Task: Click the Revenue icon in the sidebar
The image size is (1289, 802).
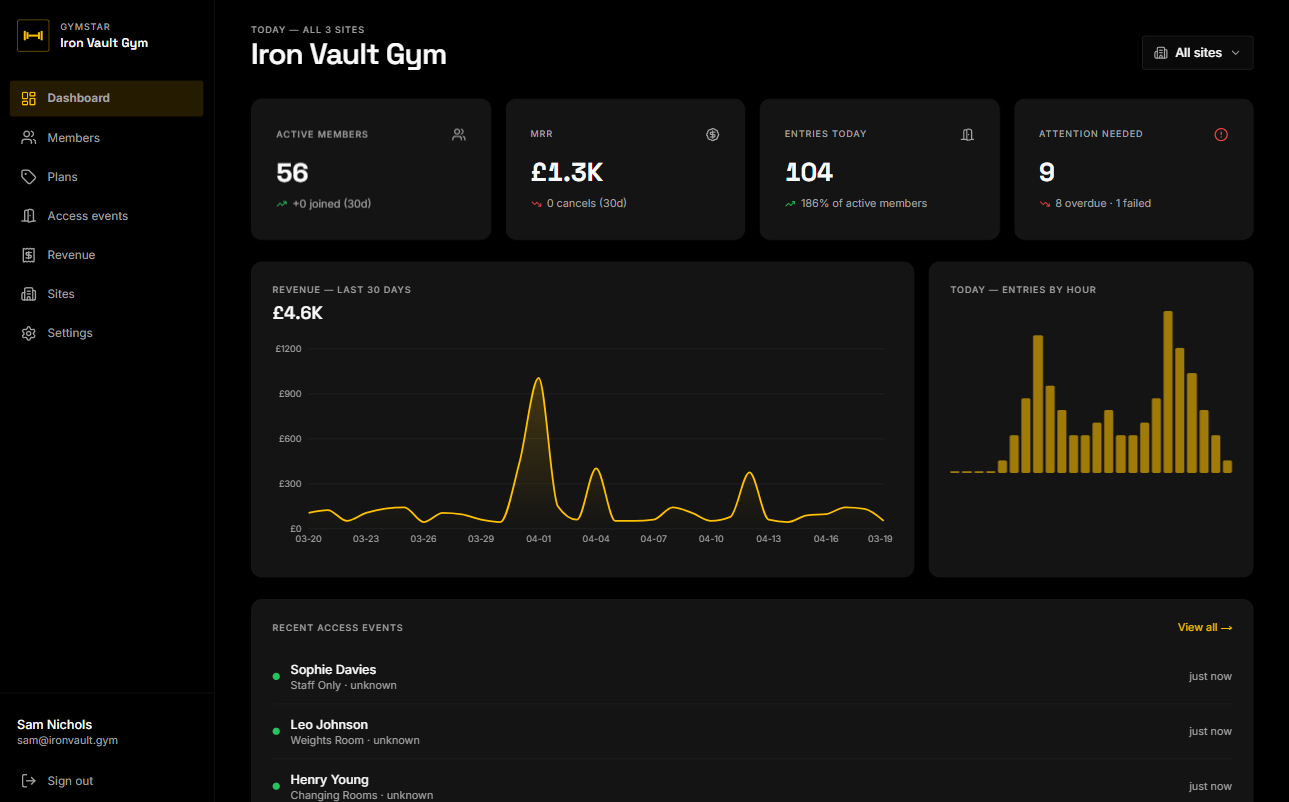Action: pos(28,254)
